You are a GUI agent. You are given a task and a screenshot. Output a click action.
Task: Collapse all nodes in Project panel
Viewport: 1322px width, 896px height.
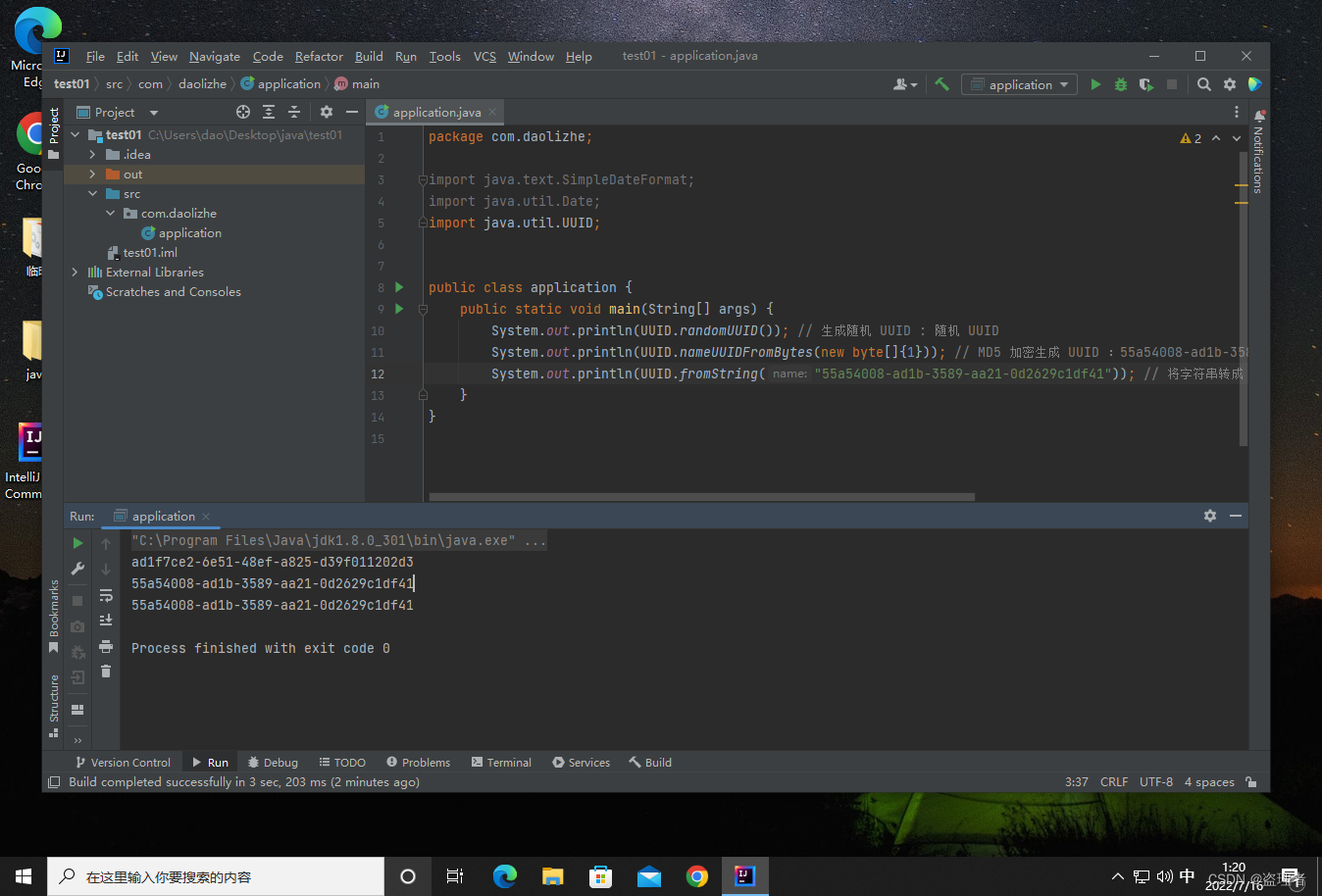tap(293, 112)
